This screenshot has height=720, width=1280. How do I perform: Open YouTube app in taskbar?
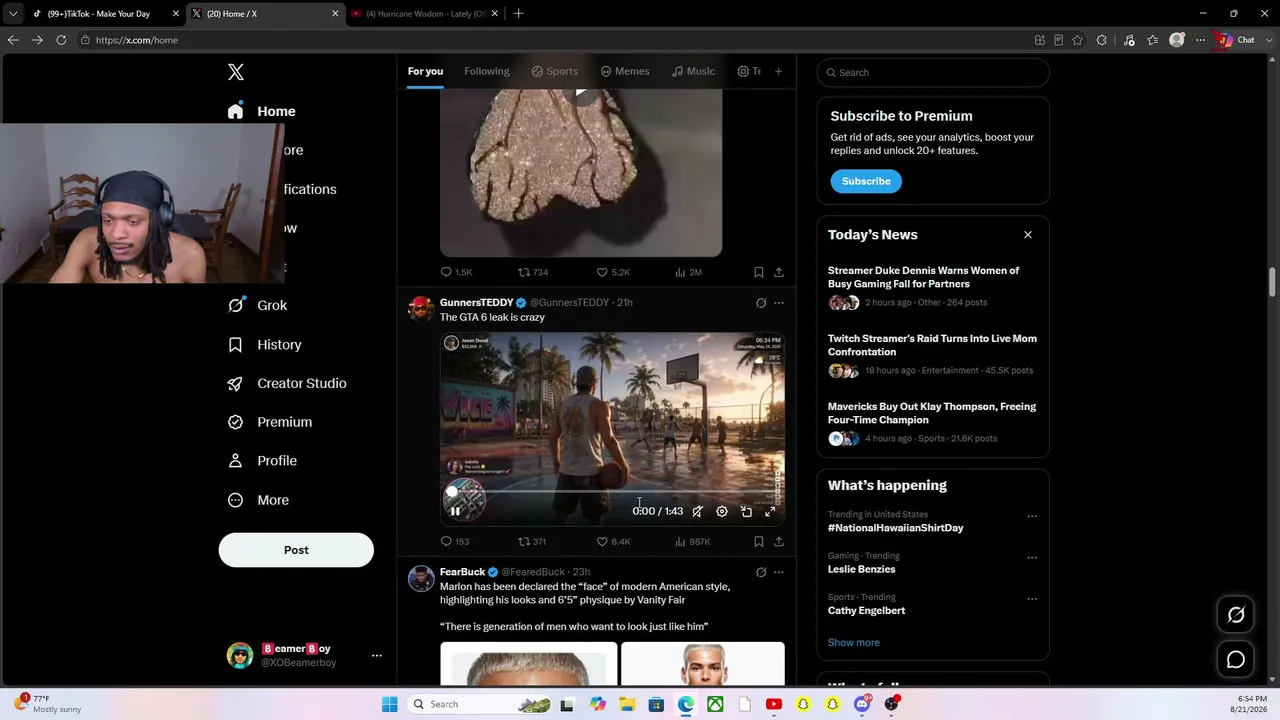[x=773, y=704]
